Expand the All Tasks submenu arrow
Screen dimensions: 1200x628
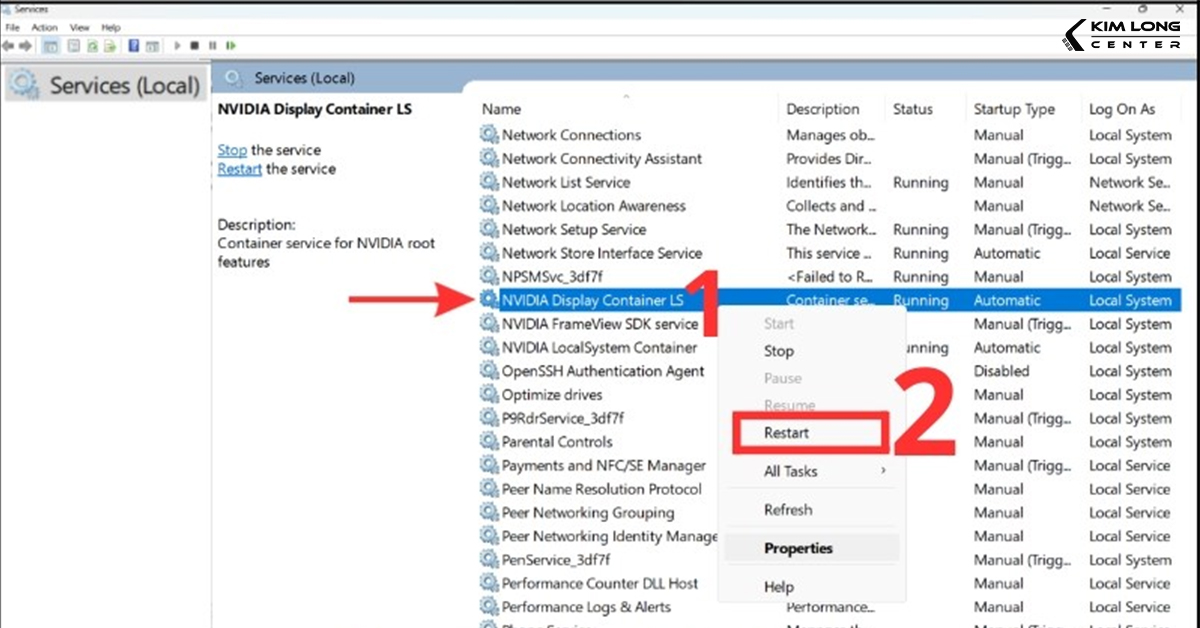click(884, 471)
